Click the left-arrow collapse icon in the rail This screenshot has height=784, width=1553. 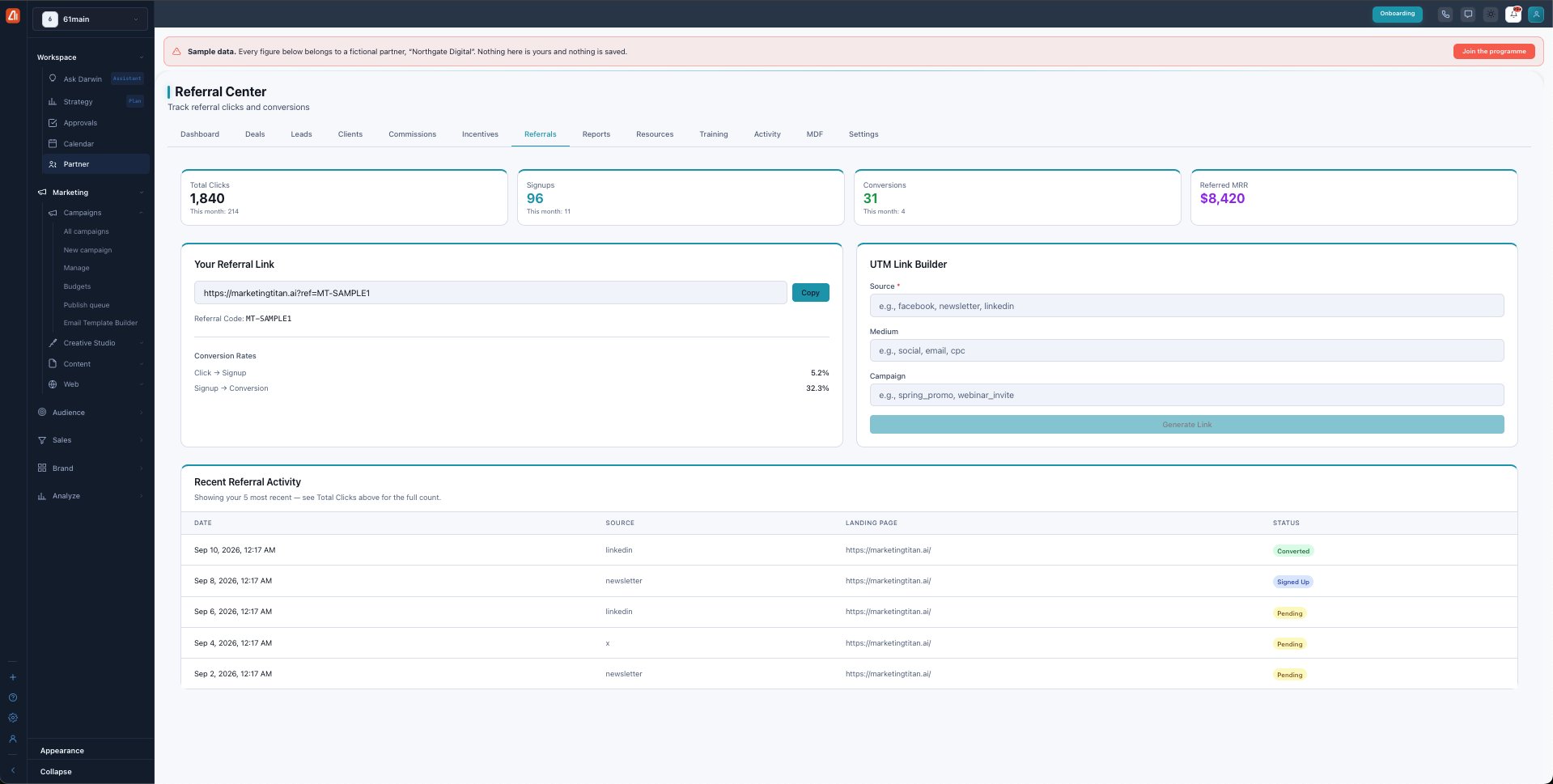13,770
